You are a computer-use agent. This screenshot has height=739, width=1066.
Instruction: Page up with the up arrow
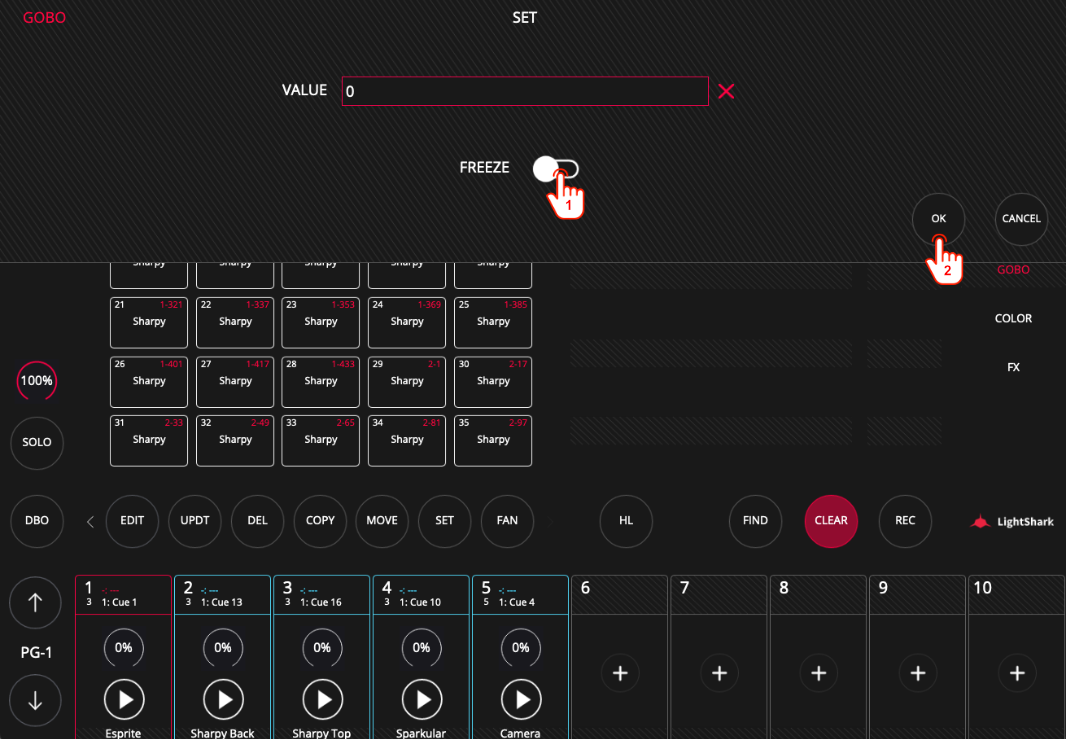point(35,602)
